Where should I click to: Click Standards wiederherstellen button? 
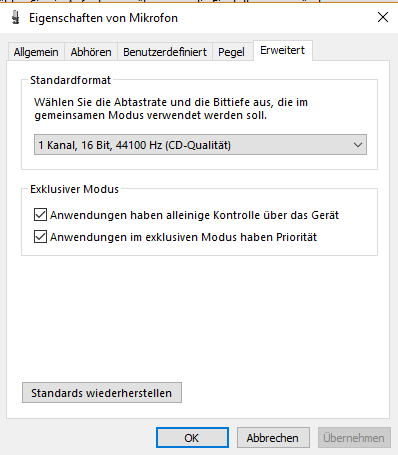(102, 393)
